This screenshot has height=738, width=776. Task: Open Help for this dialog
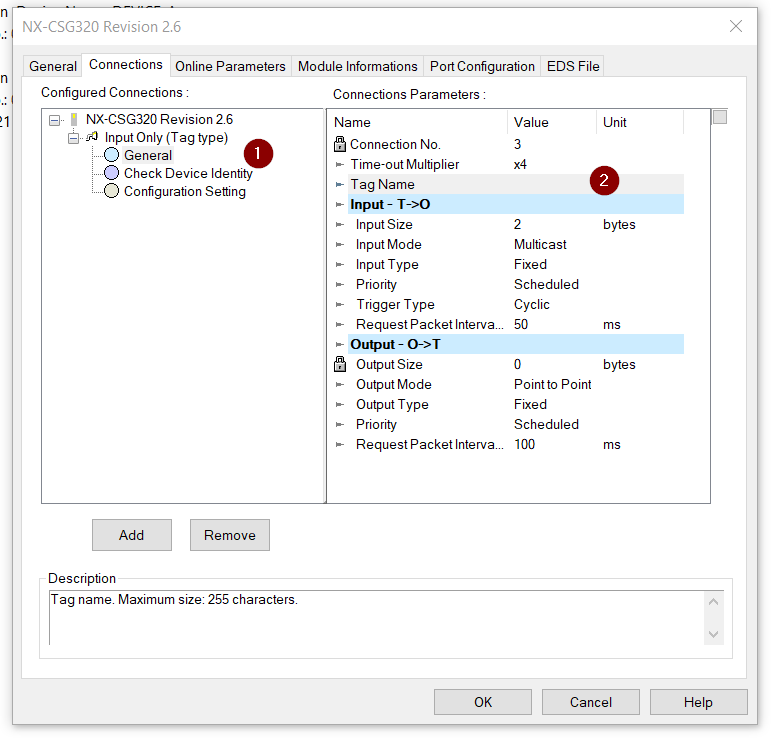[x=698, y=702]
